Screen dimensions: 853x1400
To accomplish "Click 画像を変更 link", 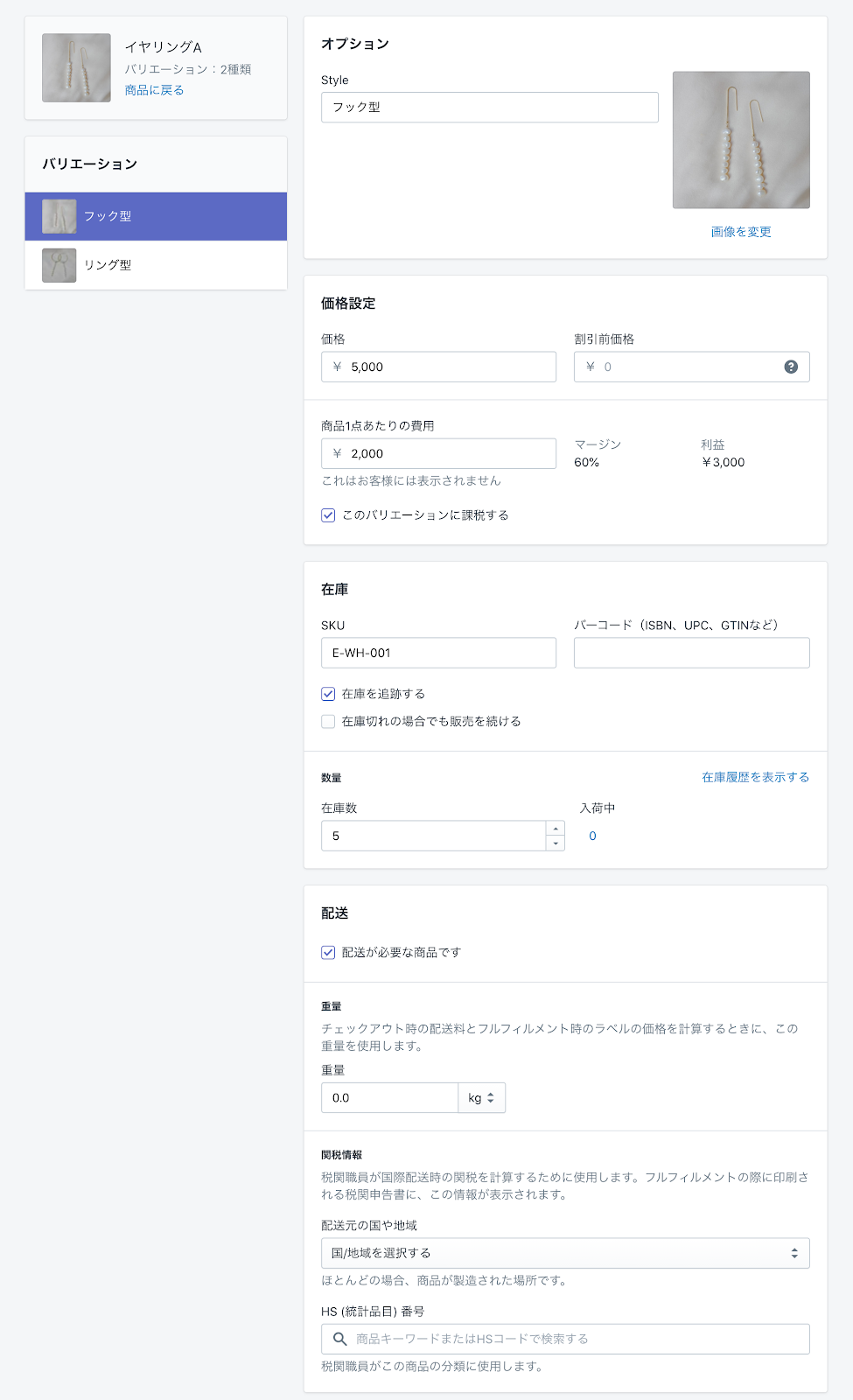I will 740,232.
